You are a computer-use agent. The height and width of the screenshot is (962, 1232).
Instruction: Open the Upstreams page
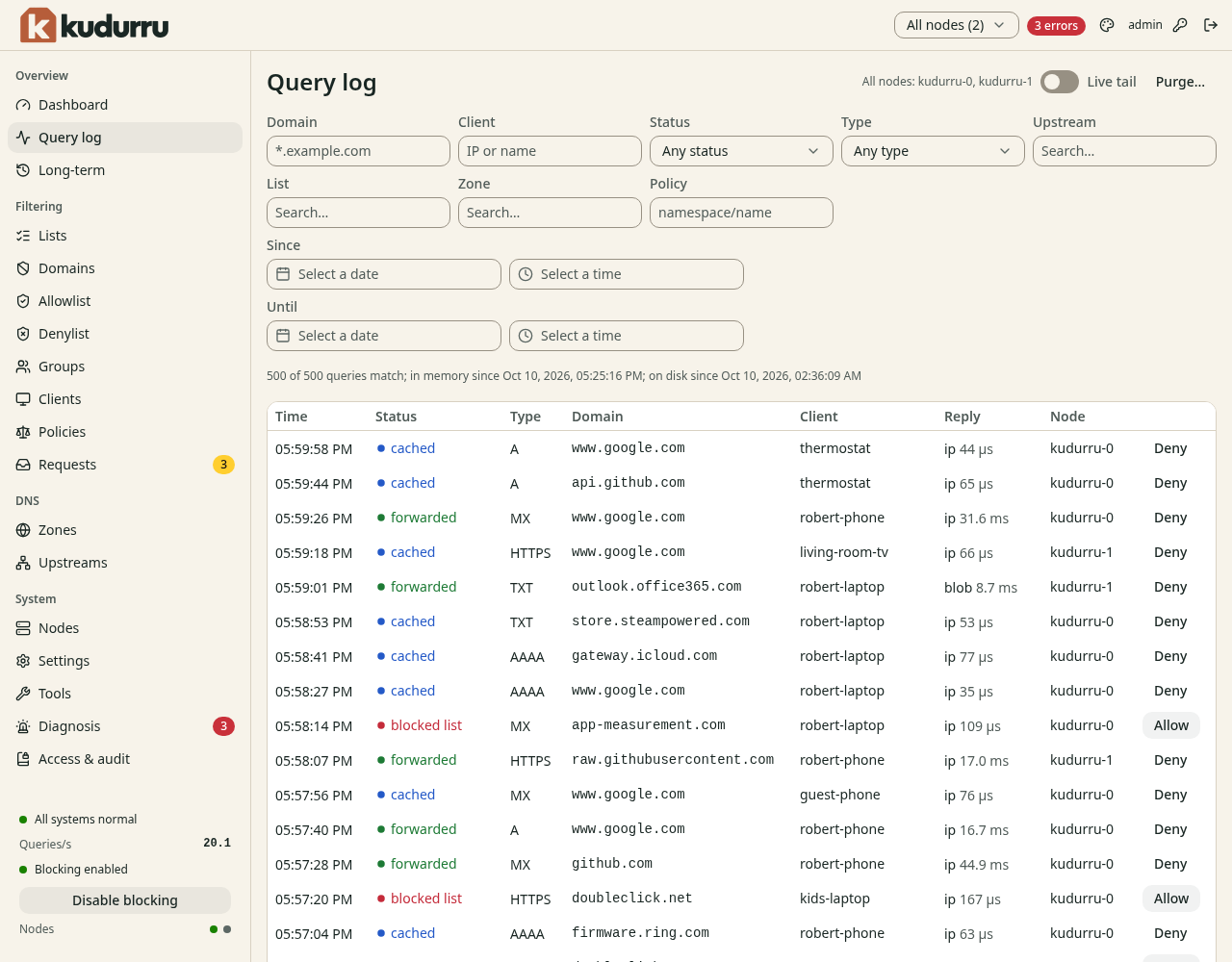125,563
